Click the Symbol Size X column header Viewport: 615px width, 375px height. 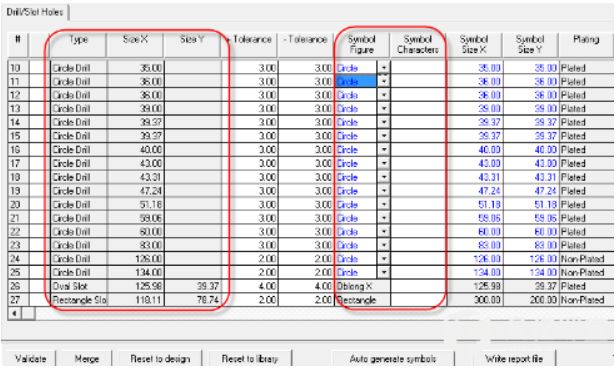(x=474, y=44)
